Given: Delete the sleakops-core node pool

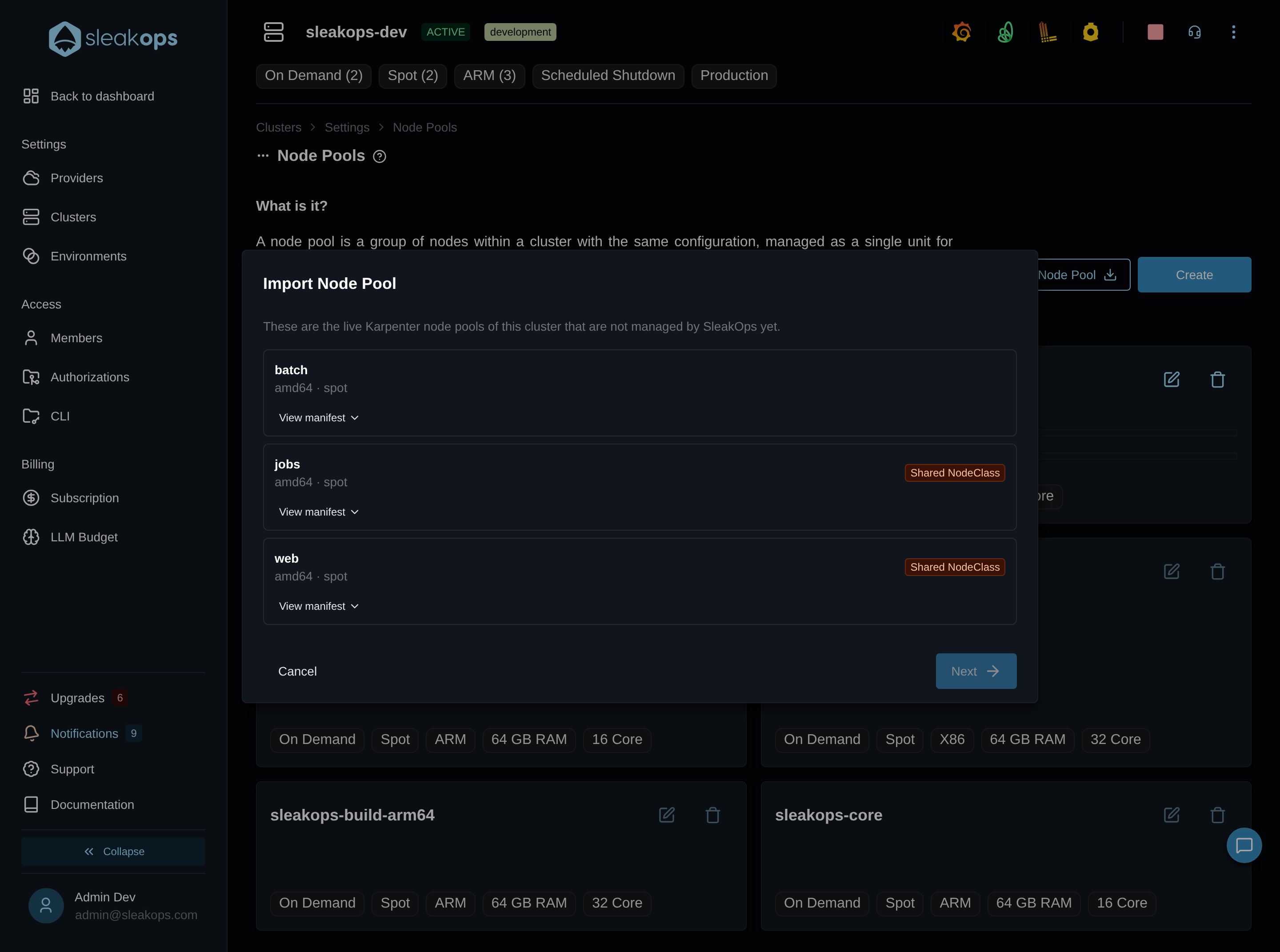Looking at the screenshot, I should point(1217,815).
